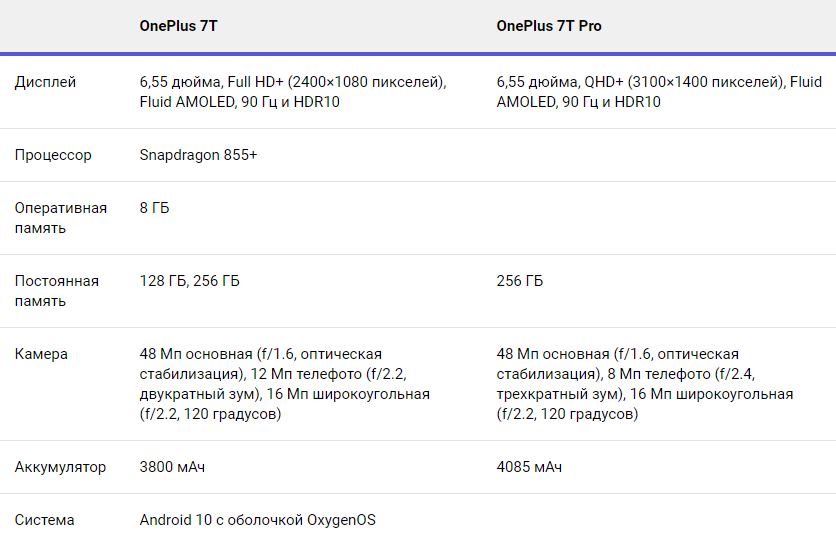This screenshot has height=545, width=836.
Task: Click the 4085 мАч battery value
Action: (x=529, y=467)
